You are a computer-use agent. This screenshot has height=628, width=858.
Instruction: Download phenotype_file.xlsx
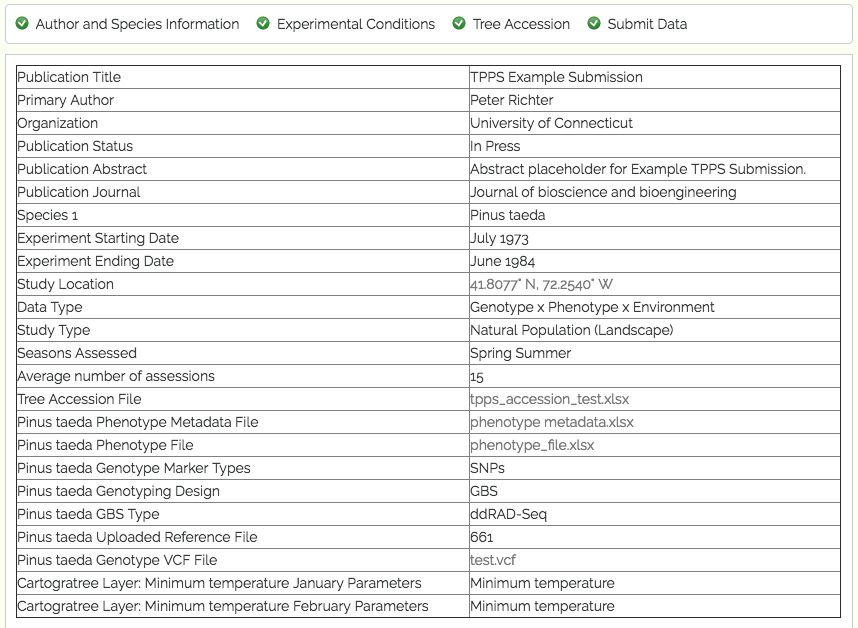pyautogui.click(x=532, y=445)
